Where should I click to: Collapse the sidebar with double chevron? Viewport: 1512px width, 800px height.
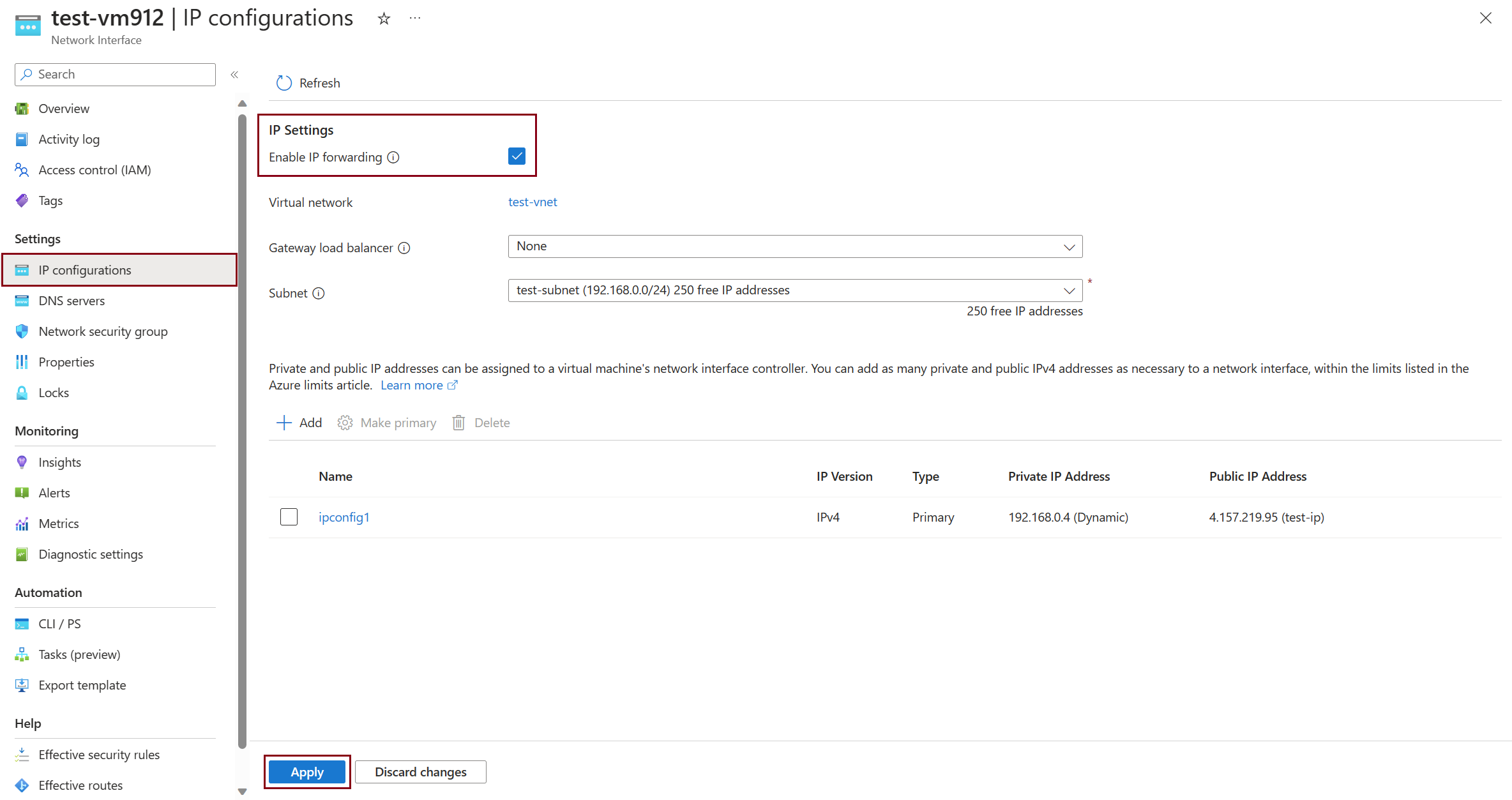click(234, 75)
